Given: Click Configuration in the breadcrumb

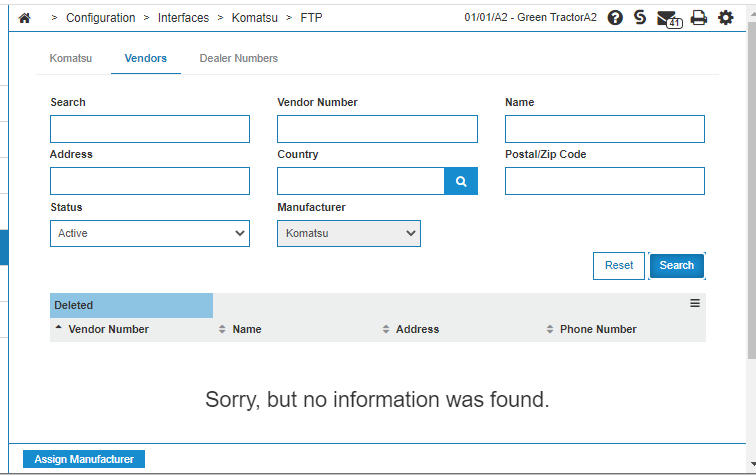Looking at the screenshot, I should tap(101, 18).
